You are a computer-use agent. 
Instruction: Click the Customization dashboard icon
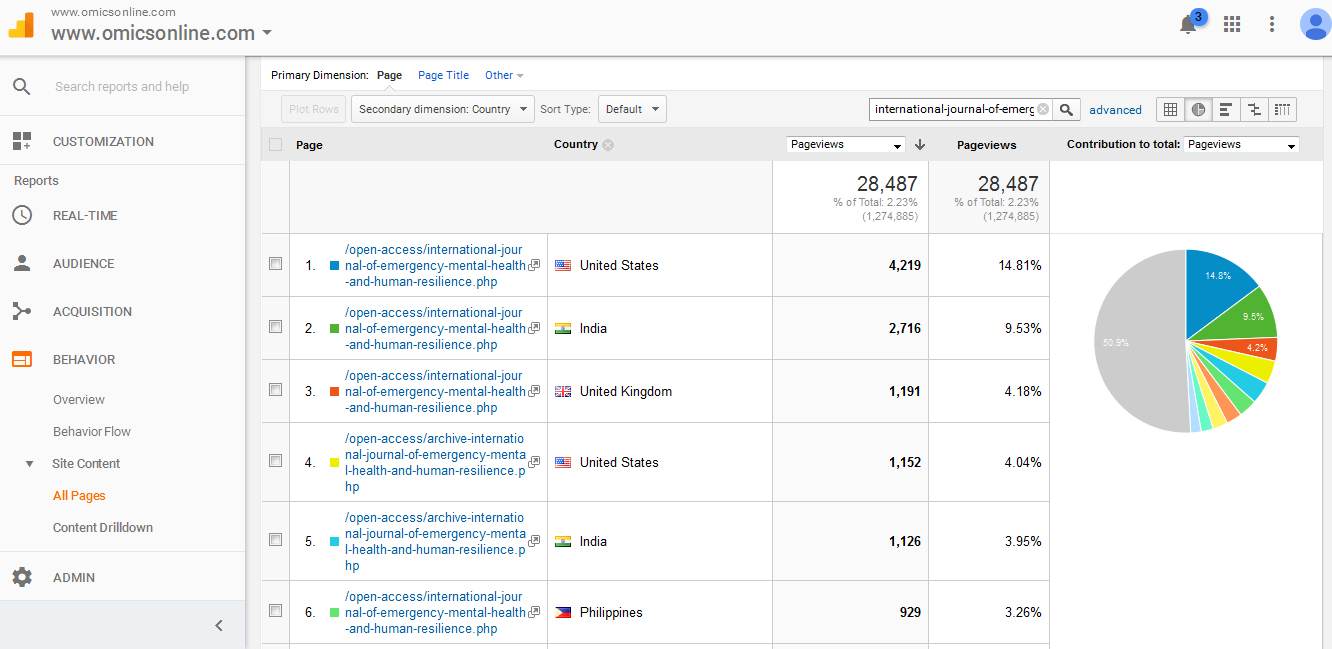pos(22,141)
